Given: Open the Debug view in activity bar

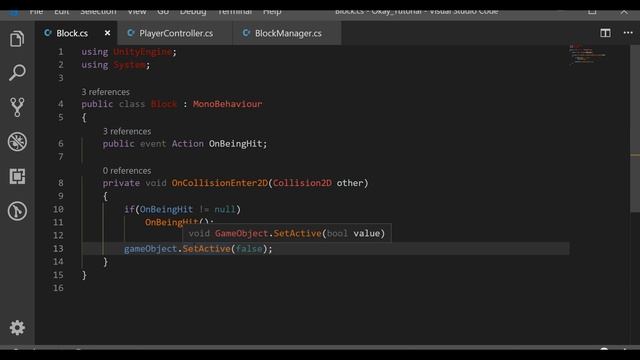Looking at the screenshot, I should click(x=17, y=142).
